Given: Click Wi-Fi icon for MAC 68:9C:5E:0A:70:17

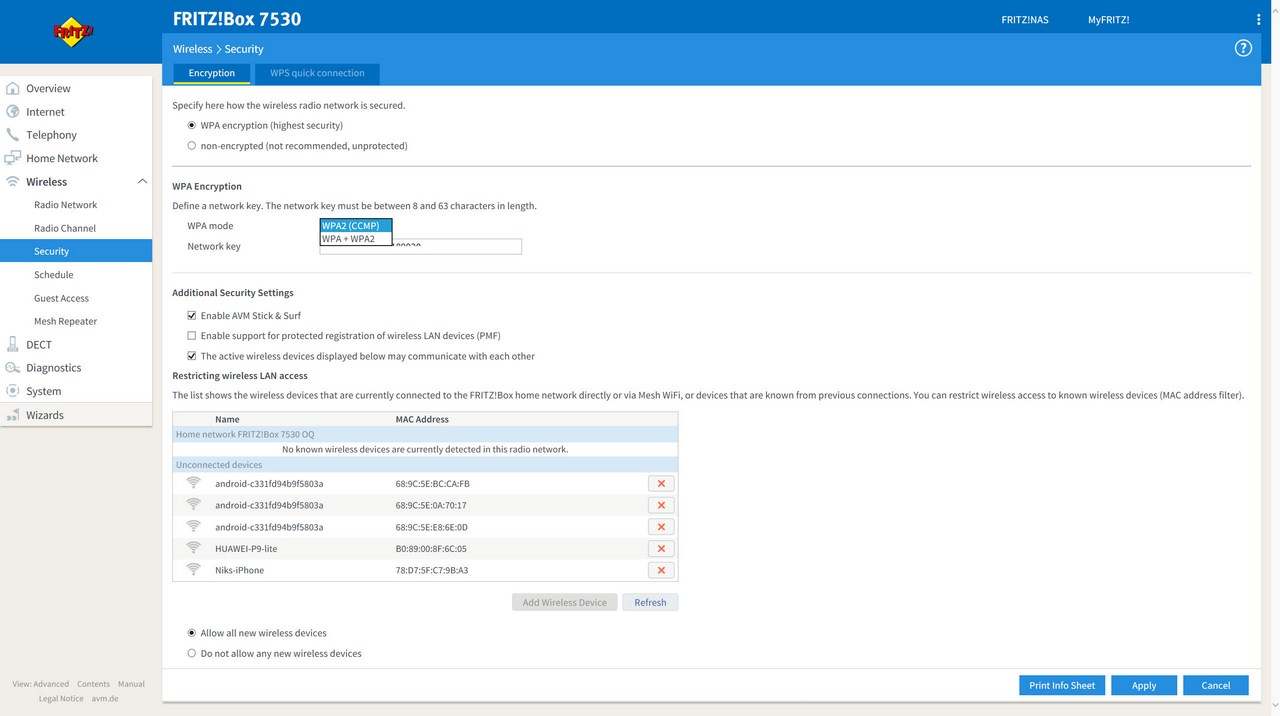Looking at the screenshot, I should pyautogui.click(x=194, y=505).
